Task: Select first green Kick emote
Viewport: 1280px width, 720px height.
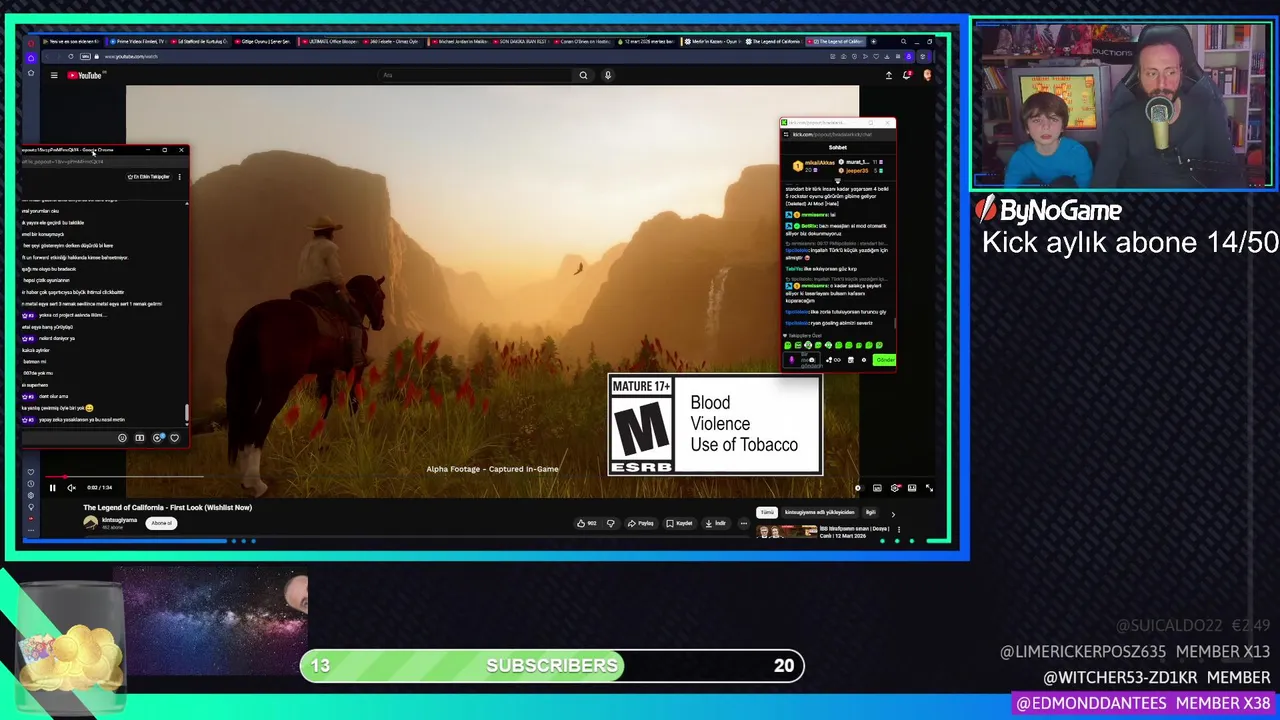Action: pyautogui.click(x=789, y=346)
